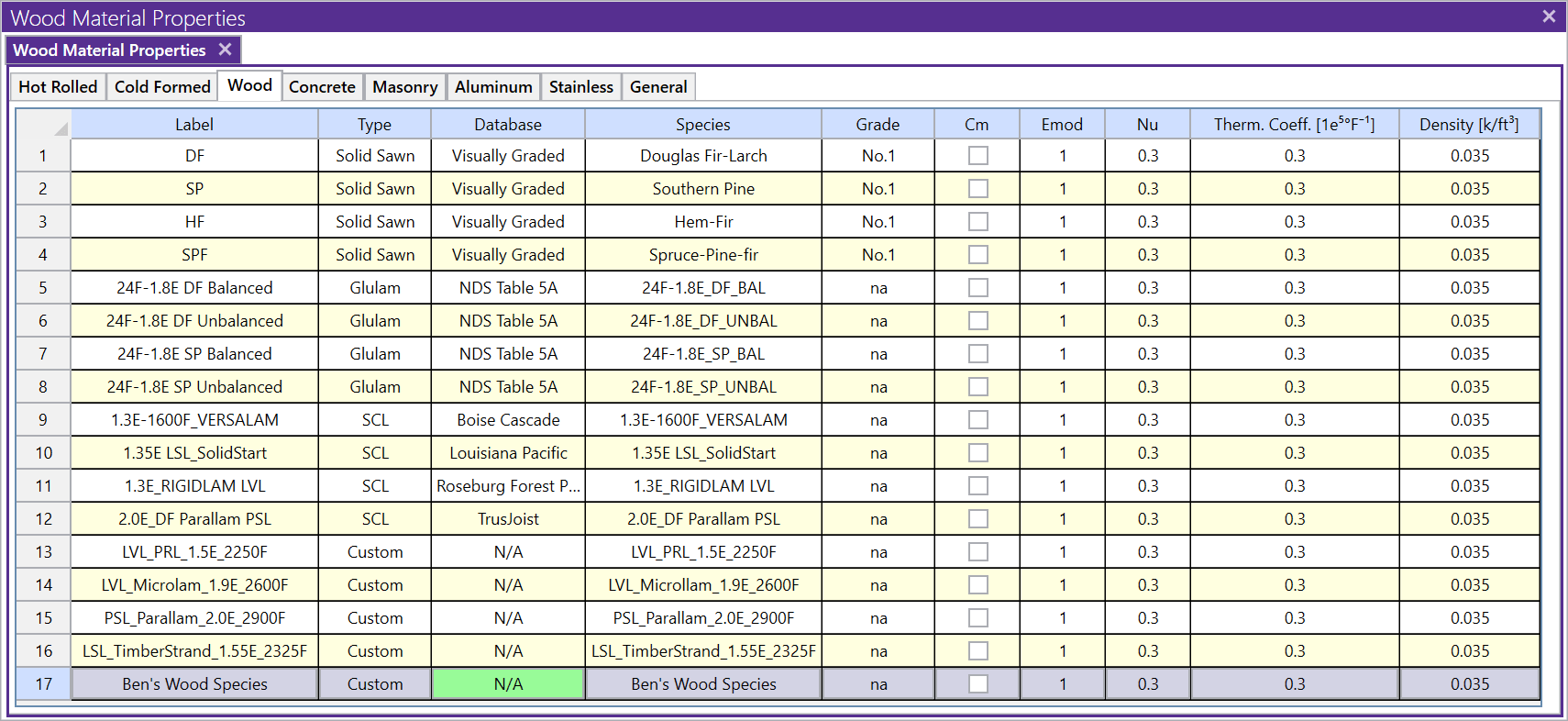This screenshot has height=721, width=1568.
Task: Close the Wood Material Properties tab
Action: point(225,50)
